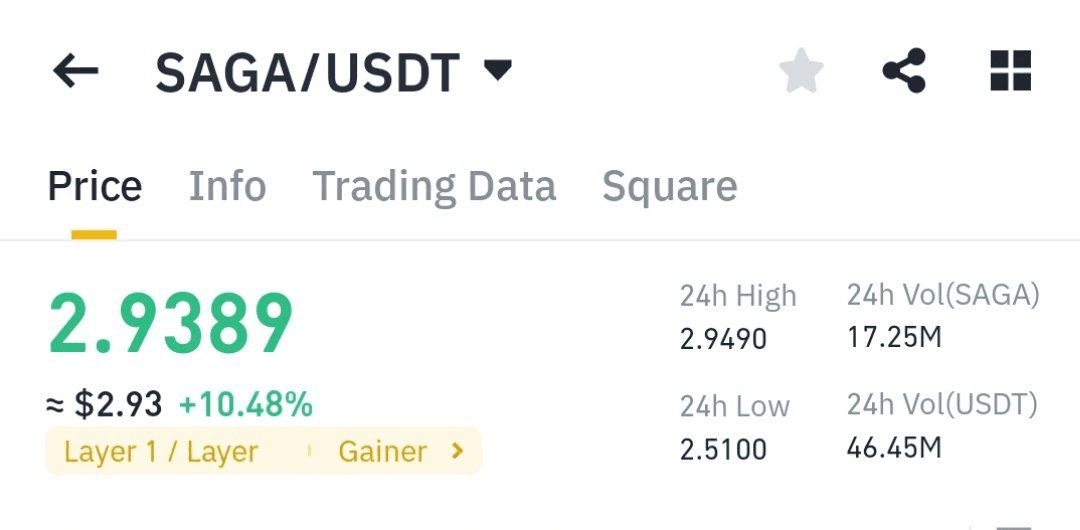1080x530 pixels.
Task: Go back using the left arrow
Action: 76,71
